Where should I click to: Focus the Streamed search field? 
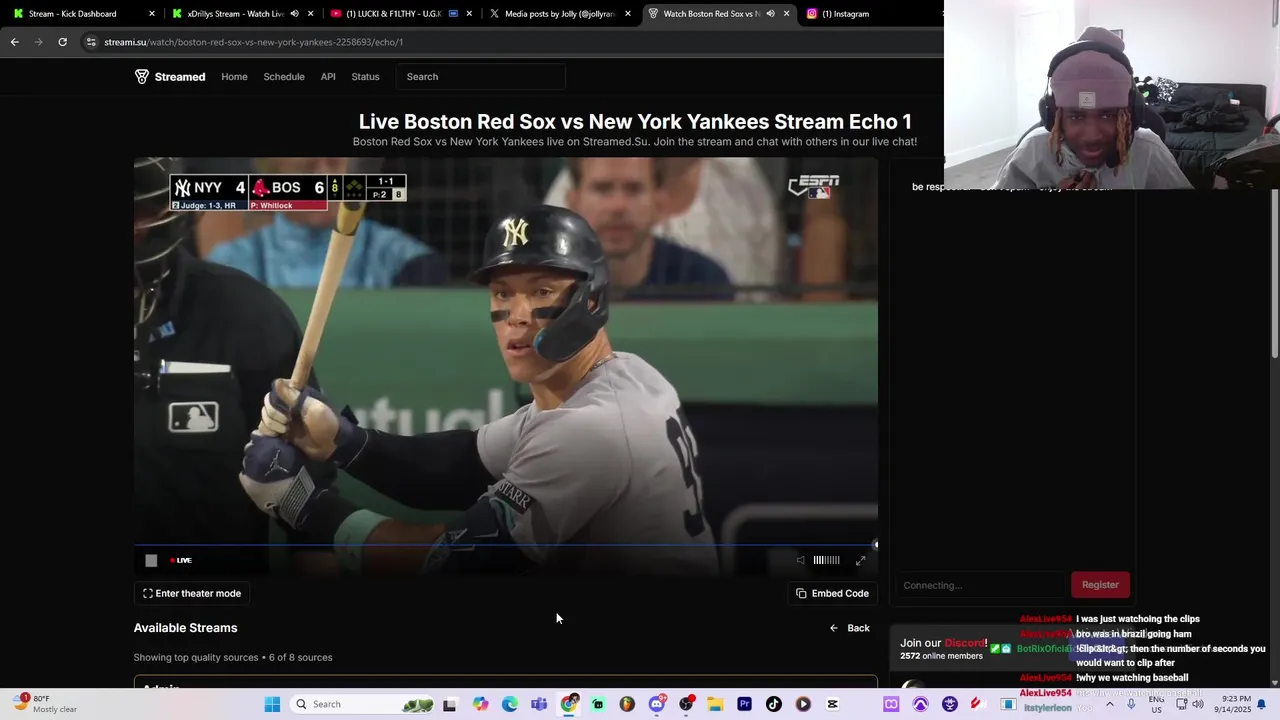(x=481, y=77)
